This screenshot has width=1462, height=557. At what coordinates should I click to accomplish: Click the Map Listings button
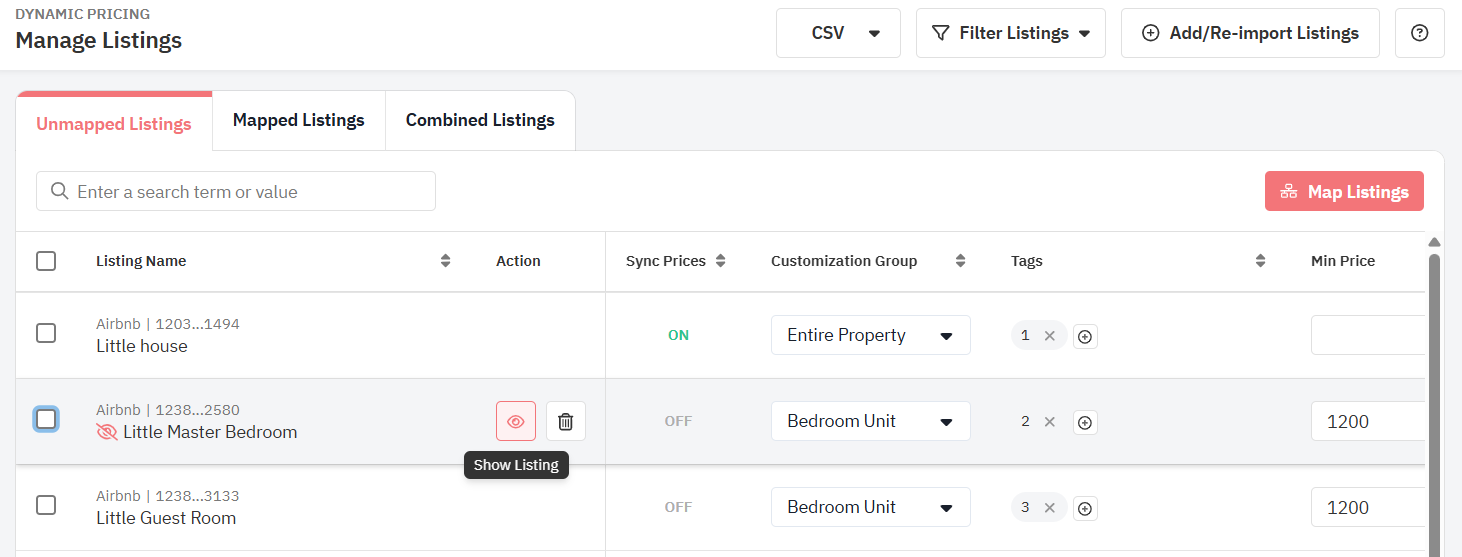coord(1343,191)
